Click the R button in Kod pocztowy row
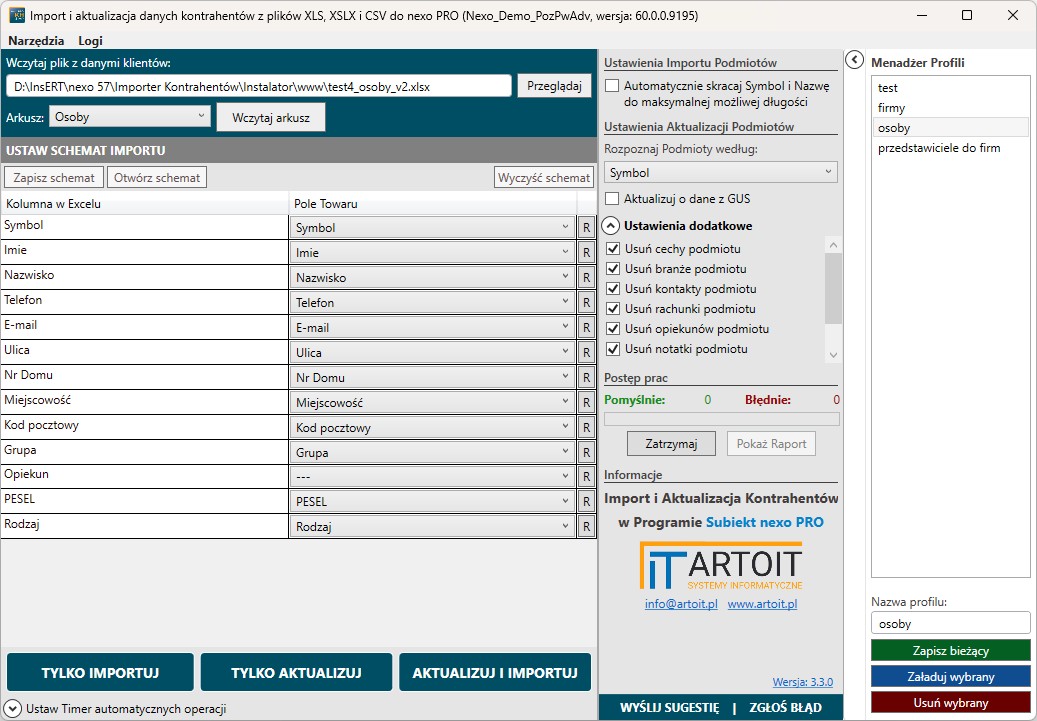Screen dimensions: 1037x721 coord(586,428)
